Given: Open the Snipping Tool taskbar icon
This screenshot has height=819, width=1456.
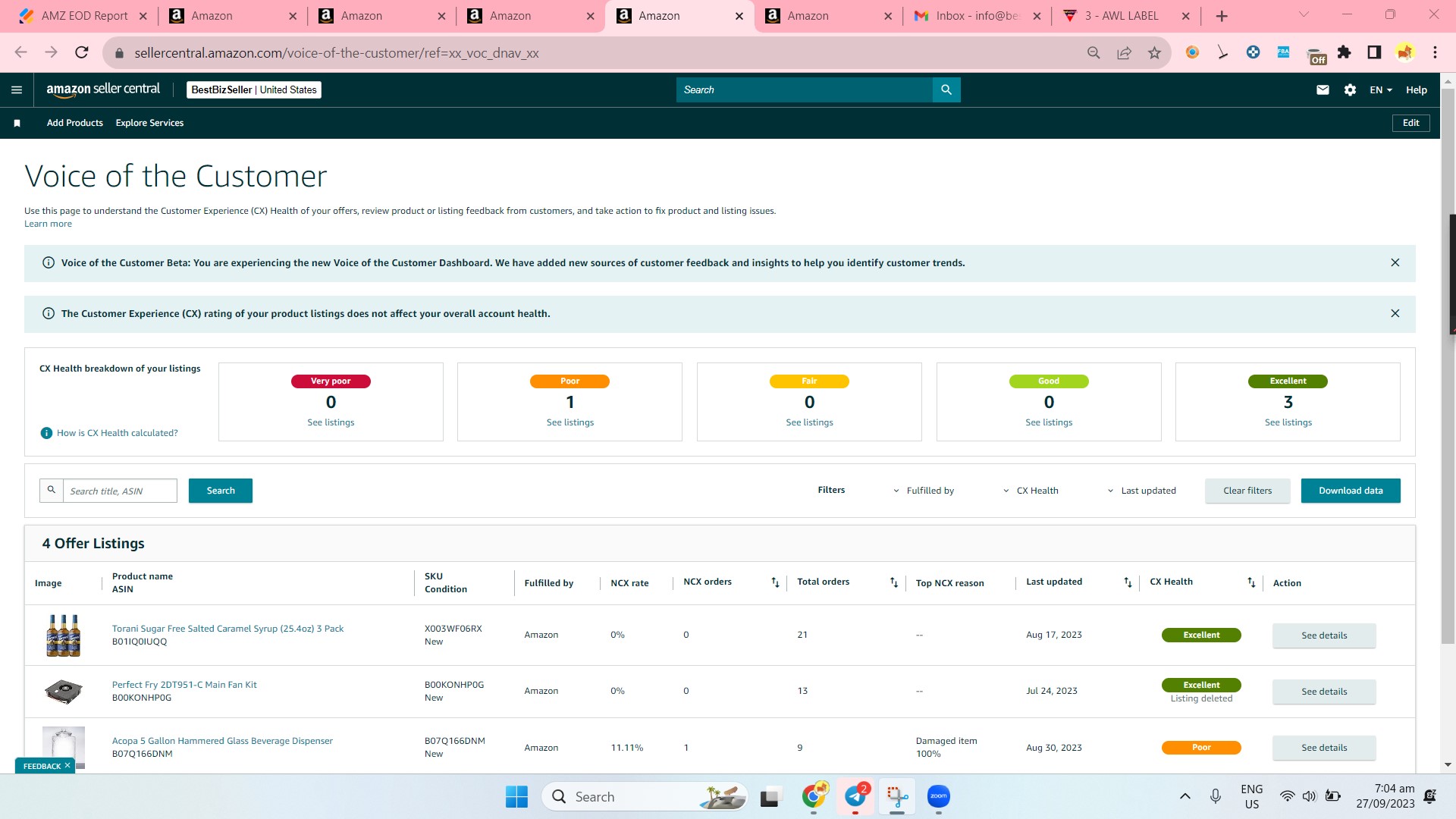Looking at the screenshot, I should point(897,796).
